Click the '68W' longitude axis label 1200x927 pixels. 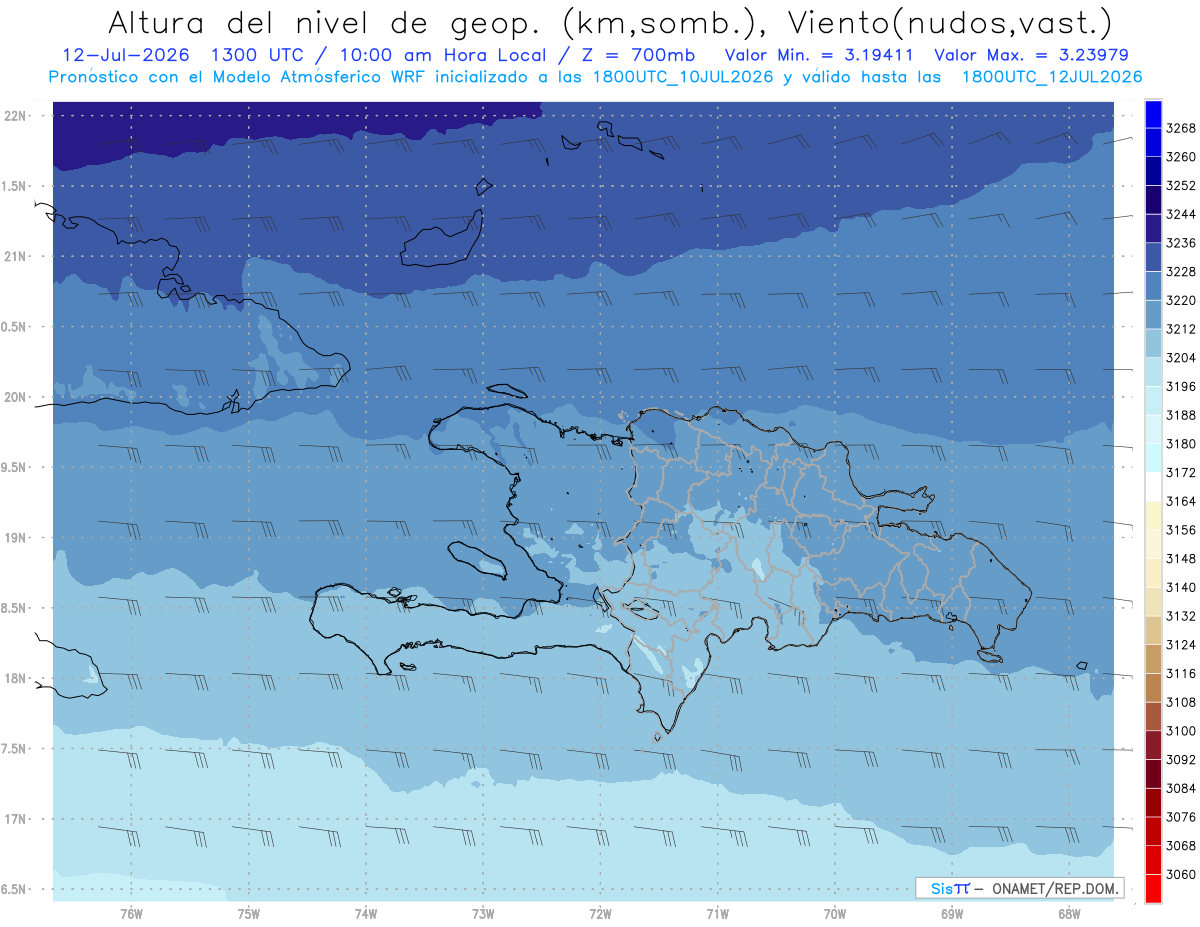(x=1069, y=914)
